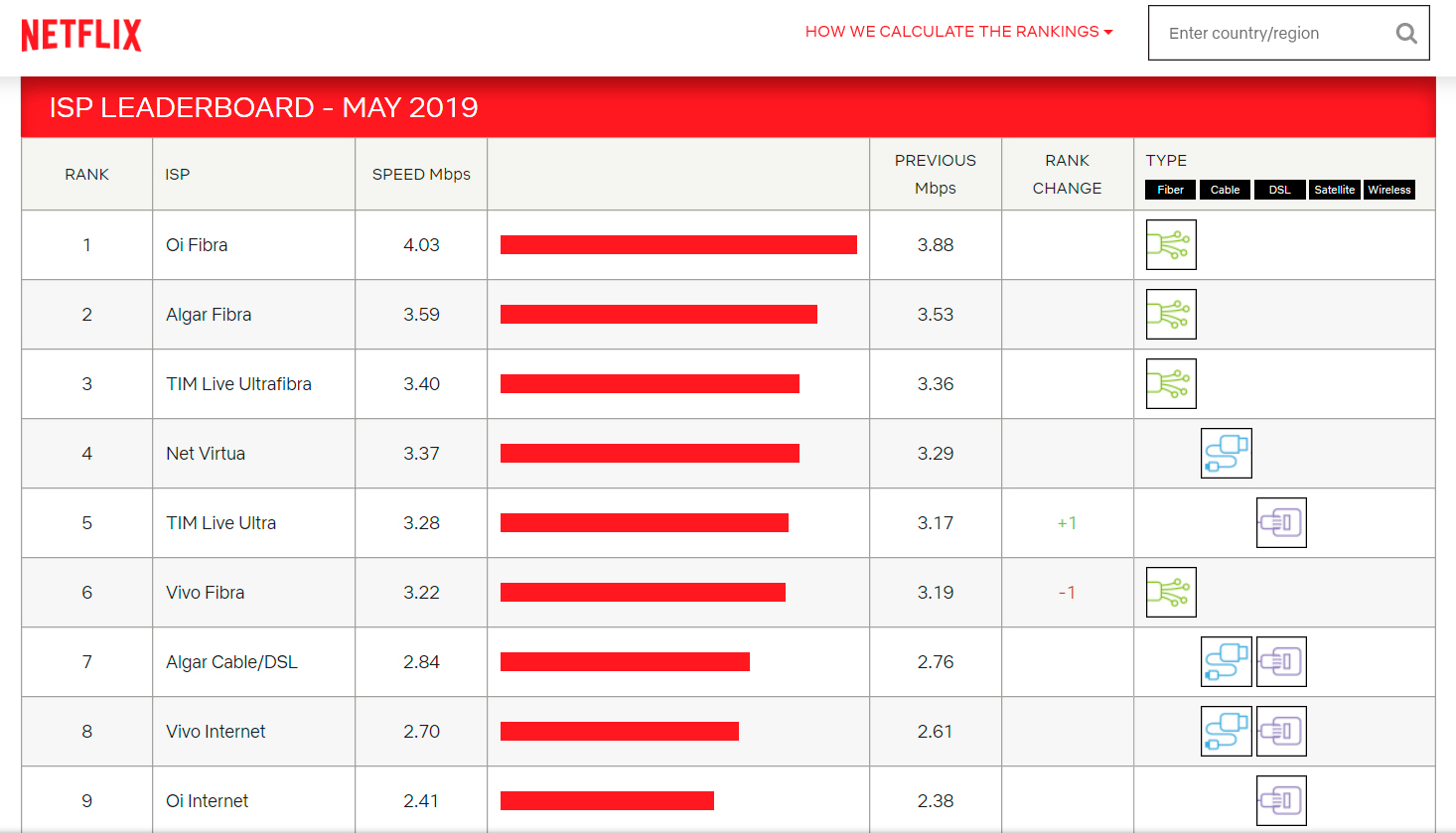Viewport: 1456px width, 833px height.
Task: Select the Fiber type legend label
Action: [1170, 190]
